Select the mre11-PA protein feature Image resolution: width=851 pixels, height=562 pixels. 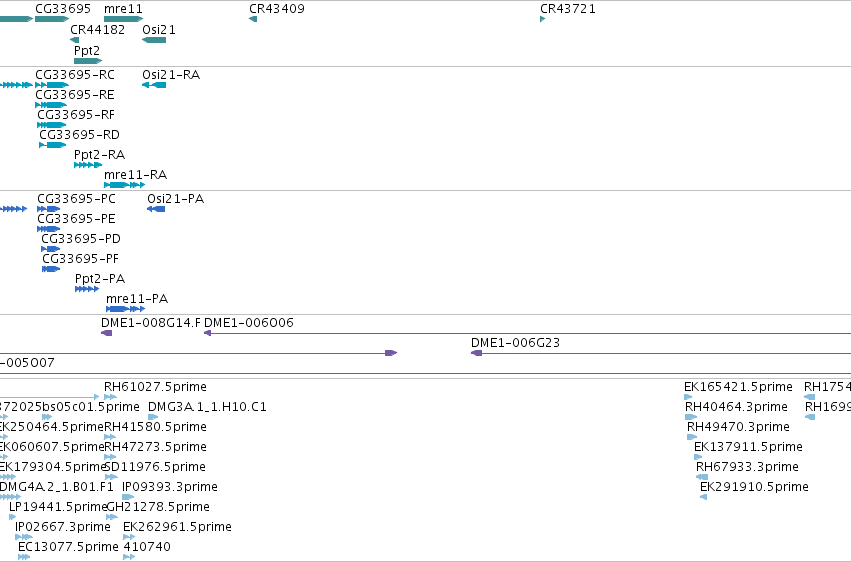coord(125,309)
